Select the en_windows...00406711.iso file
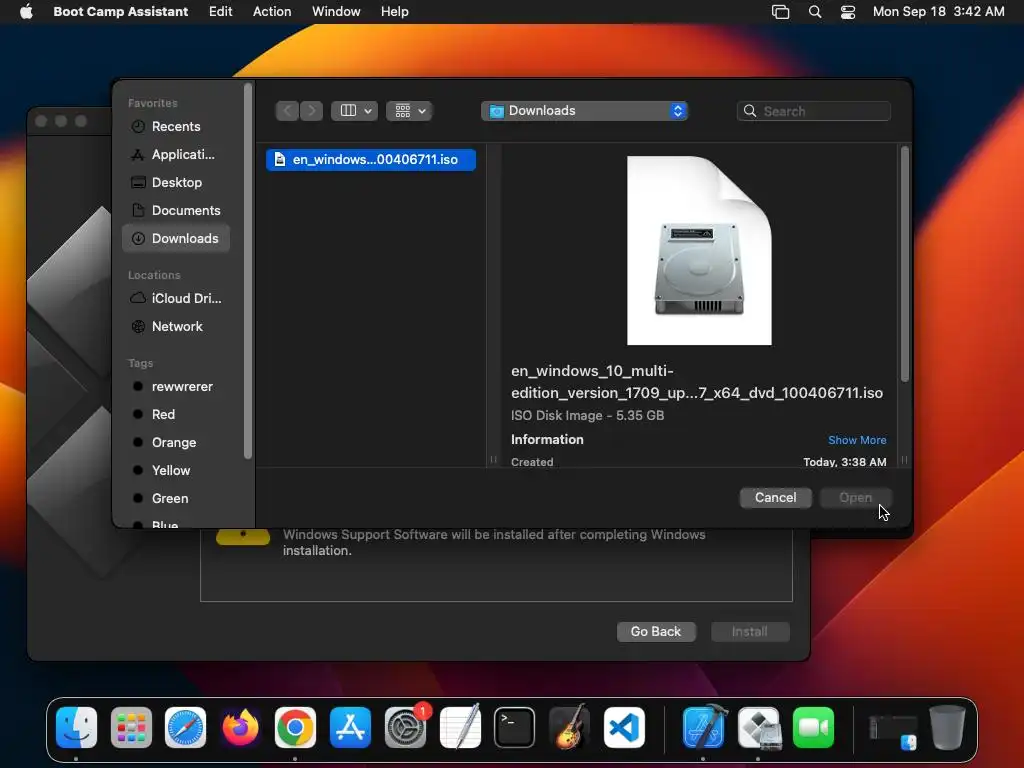 pyautogui.click(x=370, y=159)
